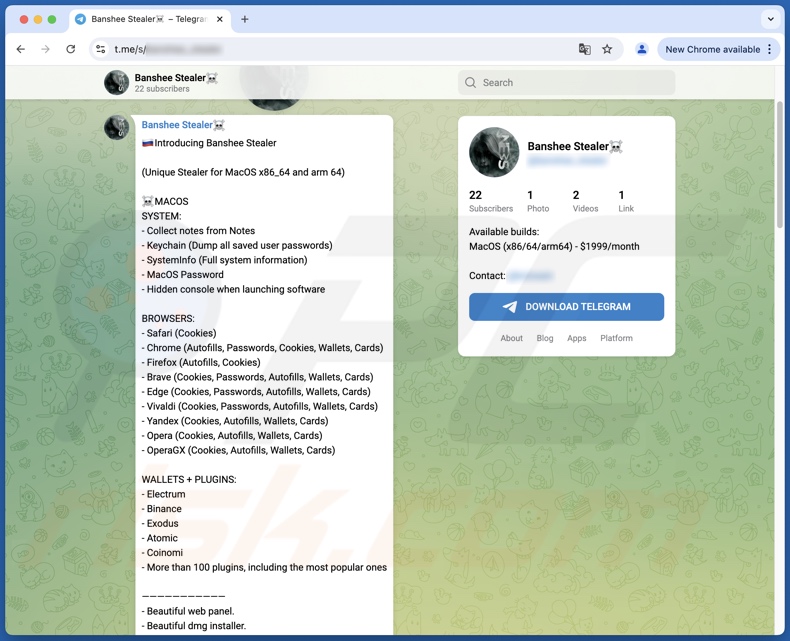
Task: Click the address bar URL
Action: pyautogui.click(x=167, y=49)
